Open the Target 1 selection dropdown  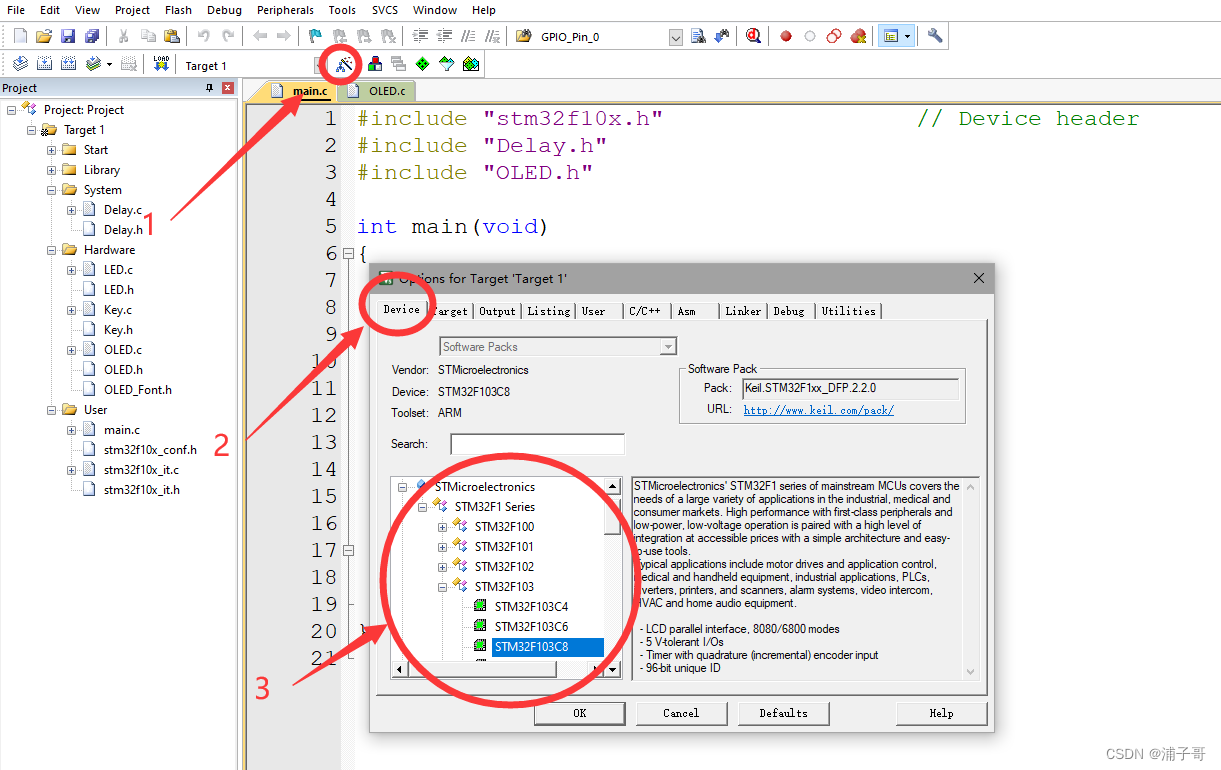tap(320, 65)
